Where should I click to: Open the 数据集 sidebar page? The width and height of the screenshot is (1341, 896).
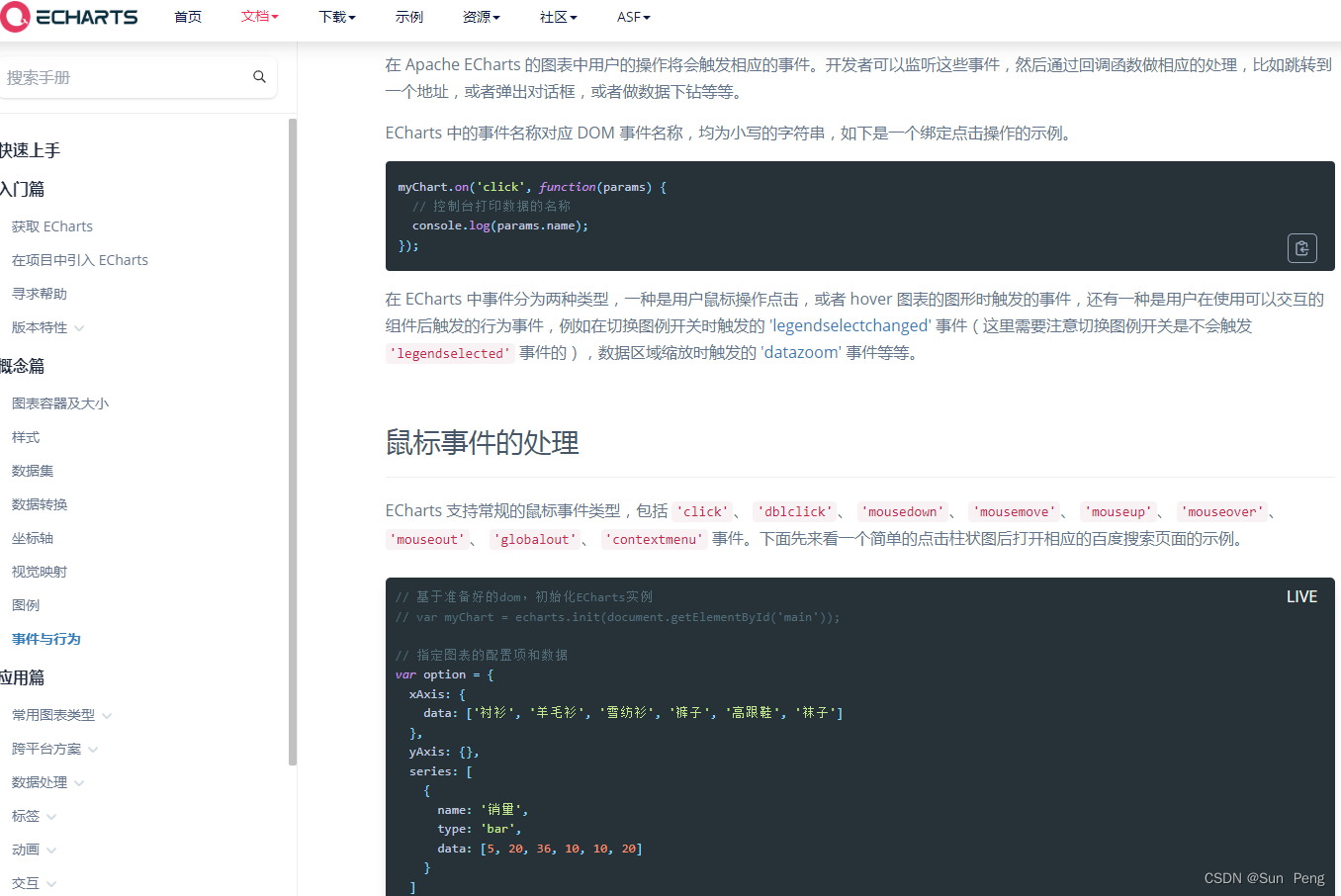tap(33, 471)
